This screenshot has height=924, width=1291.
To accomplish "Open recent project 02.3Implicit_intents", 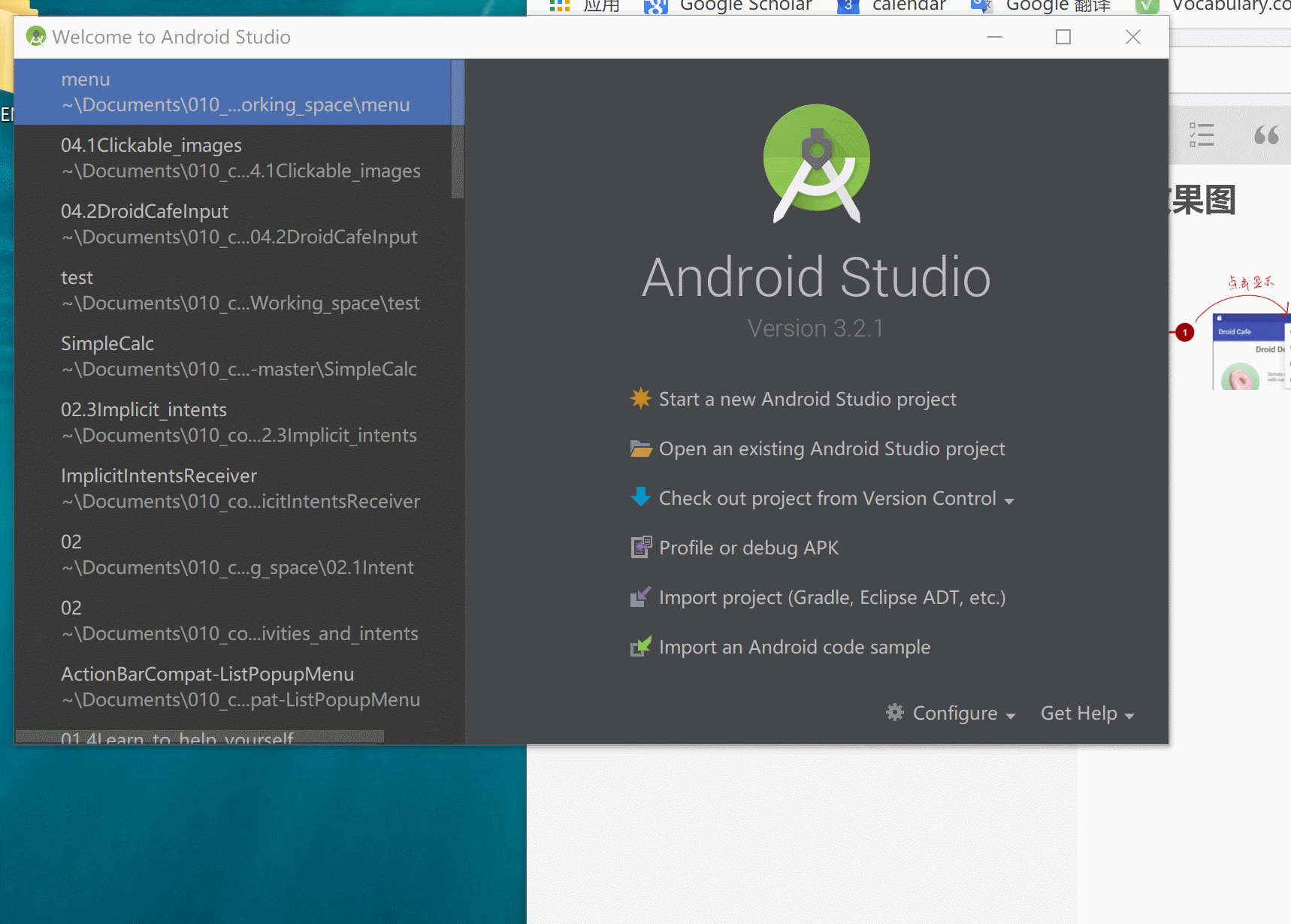I will [x=233, y=422].
